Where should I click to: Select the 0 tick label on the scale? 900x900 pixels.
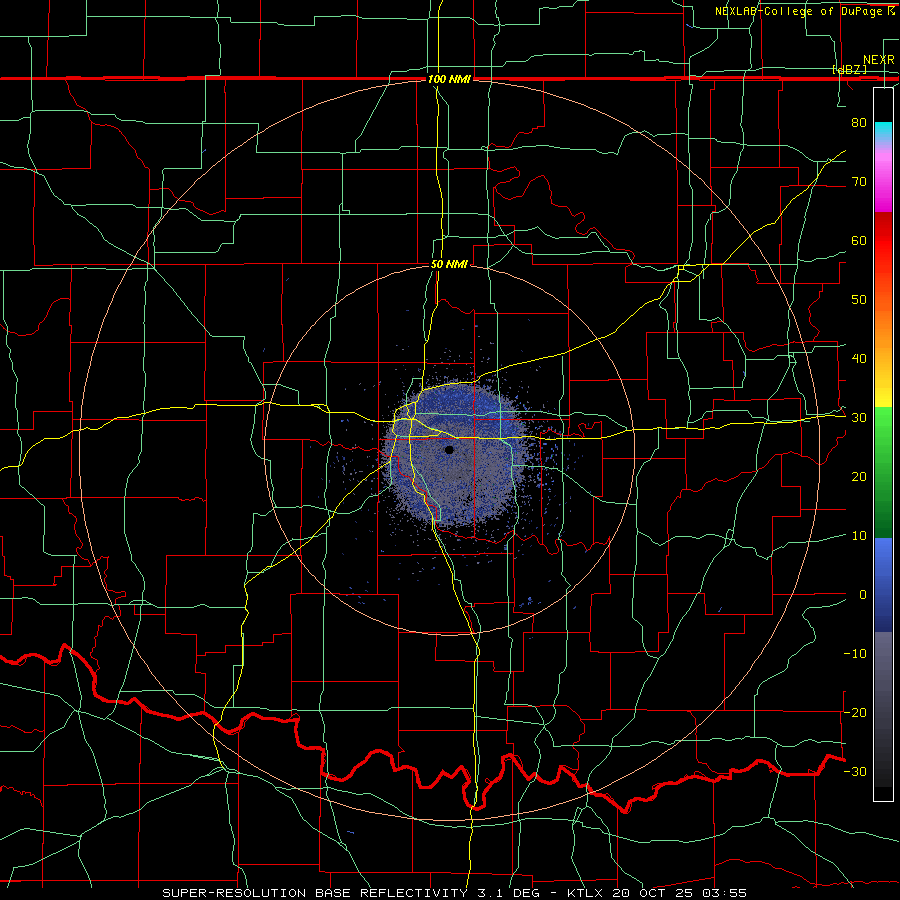863,595
